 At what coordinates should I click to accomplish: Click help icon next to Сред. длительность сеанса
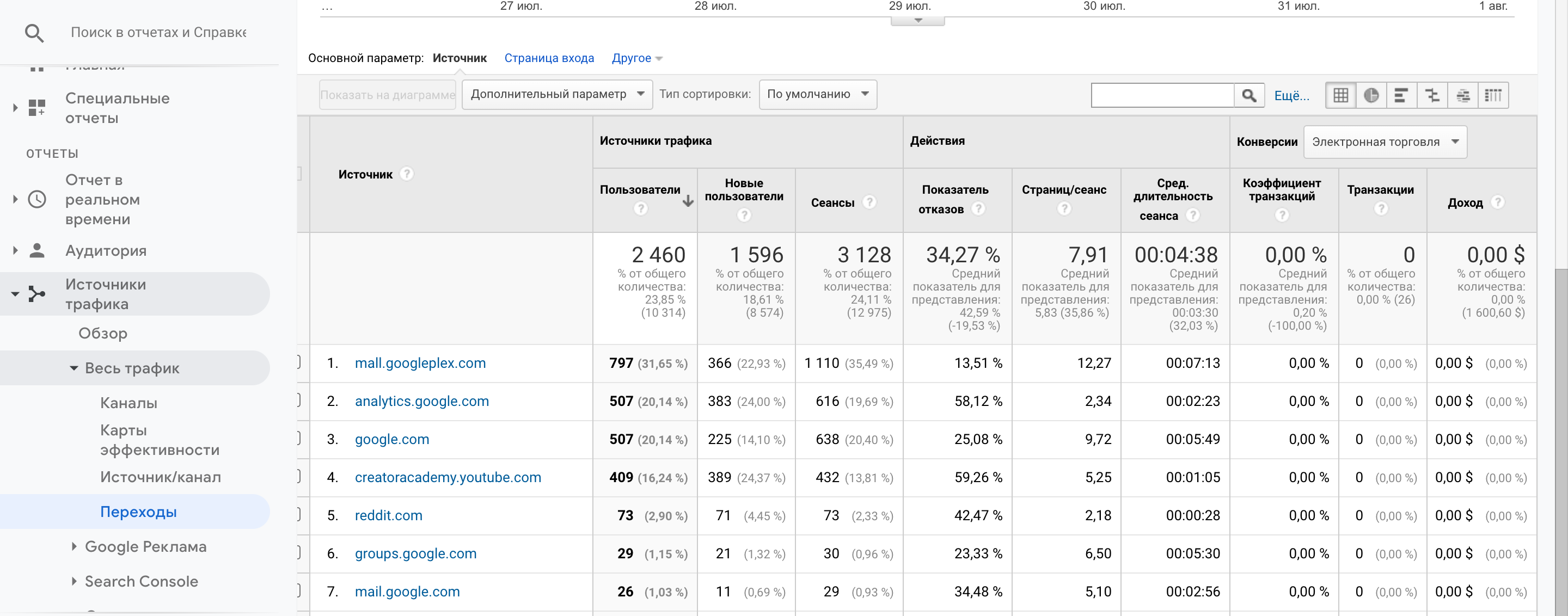tap(1192, 215)
